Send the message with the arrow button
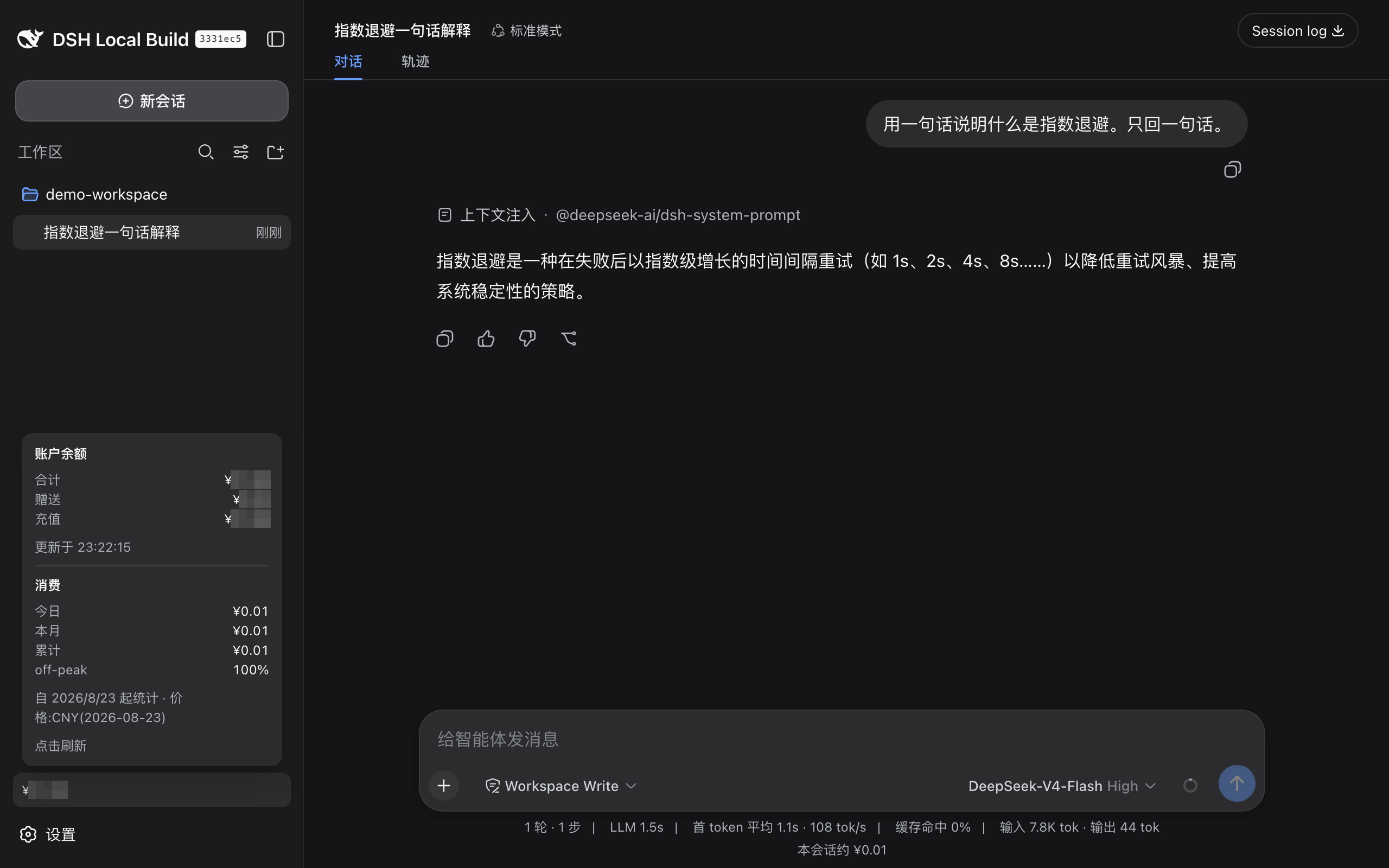The image size is (1389, 868). pos(1237,783)
